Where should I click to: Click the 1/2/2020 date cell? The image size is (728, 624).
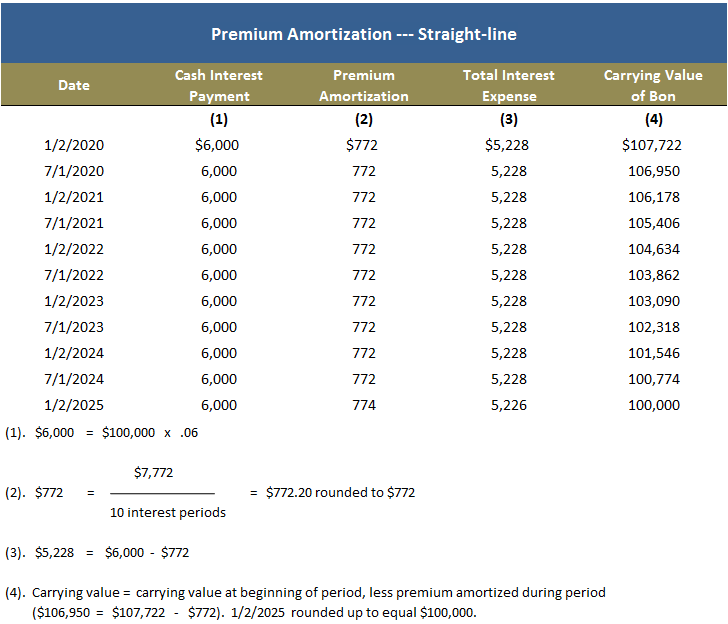point(74,145)
